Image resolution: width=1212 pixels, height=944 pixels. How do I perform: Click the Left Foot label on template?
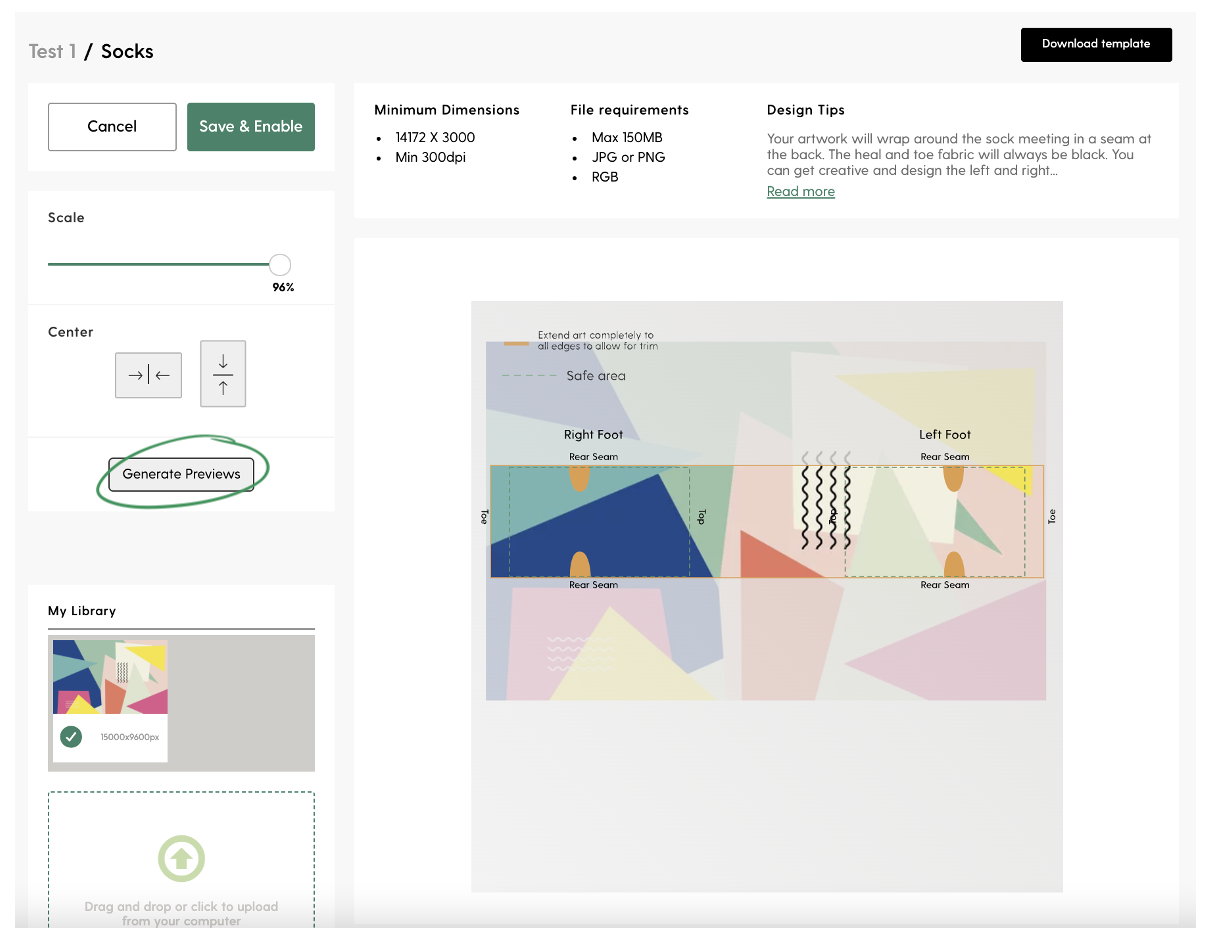[945, 435]
